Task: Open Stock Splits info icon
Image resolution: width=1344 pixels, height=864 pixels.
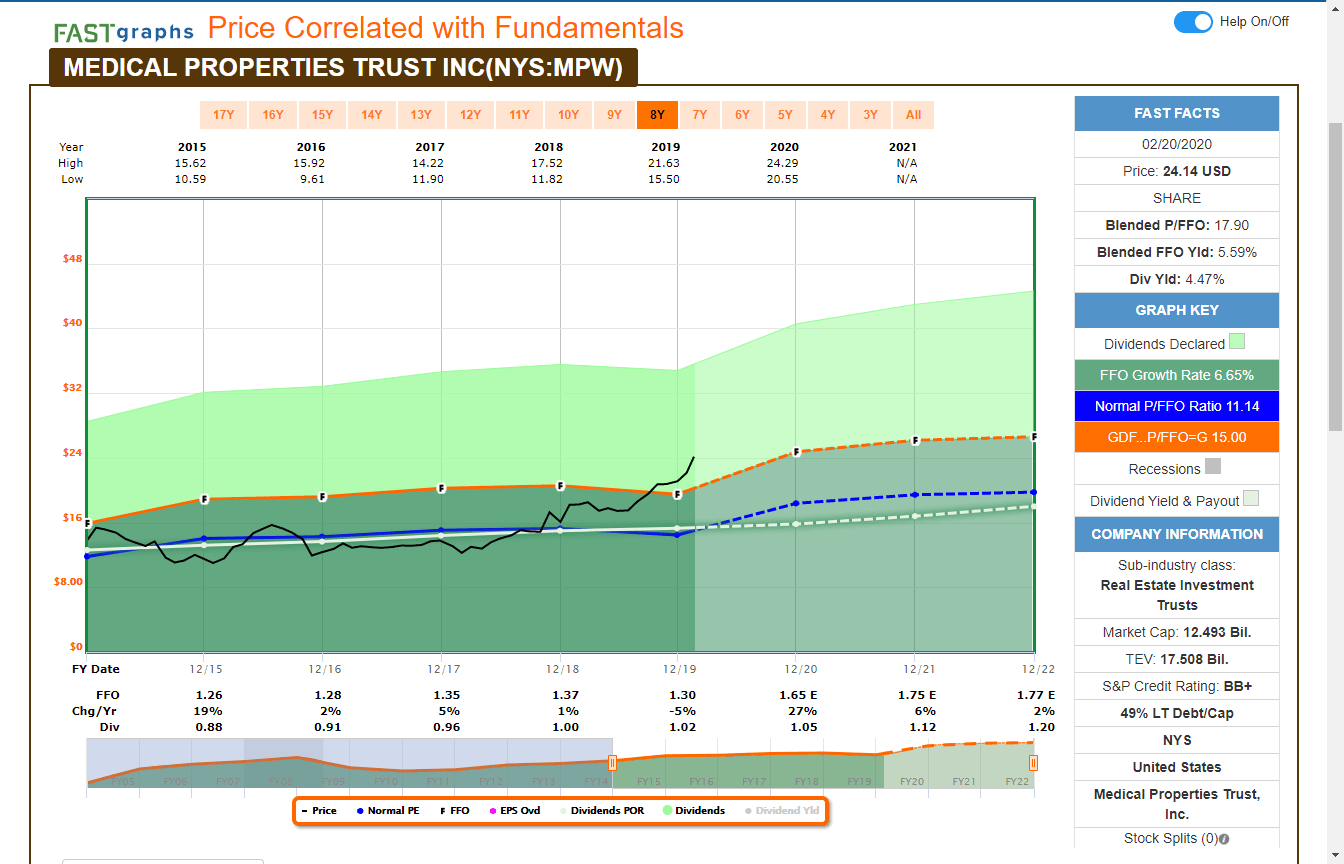Action: coord(1224,839)
